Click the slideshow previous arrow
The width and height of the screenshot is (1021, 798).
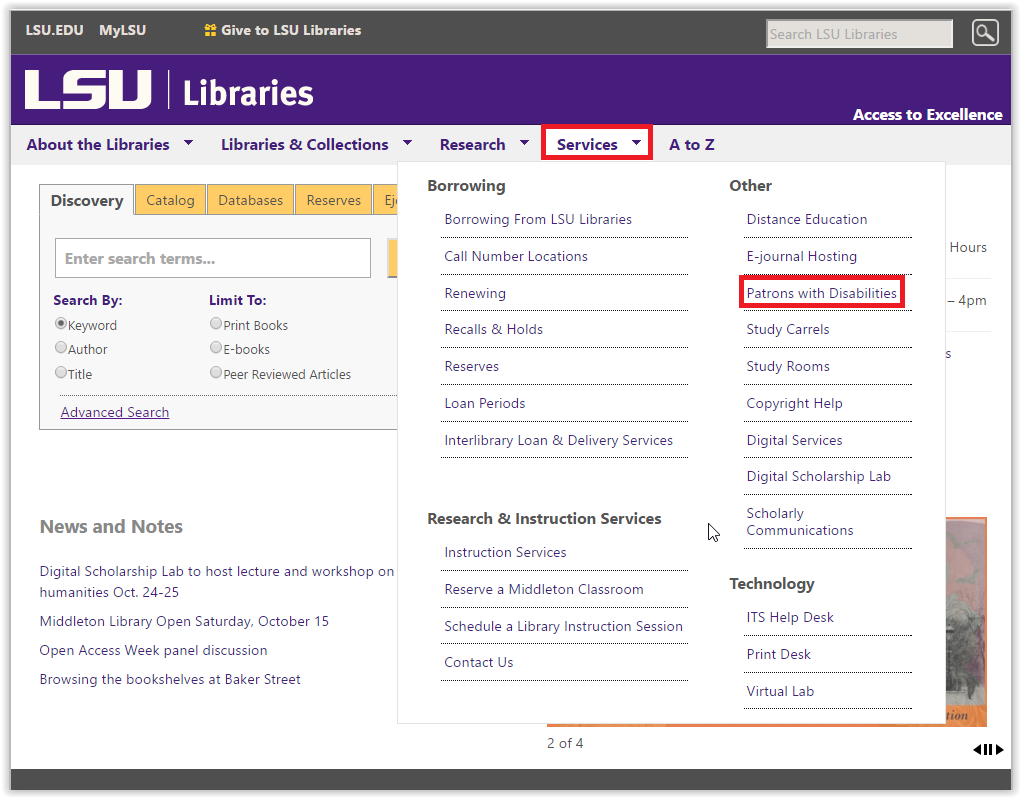click(977, 749)
